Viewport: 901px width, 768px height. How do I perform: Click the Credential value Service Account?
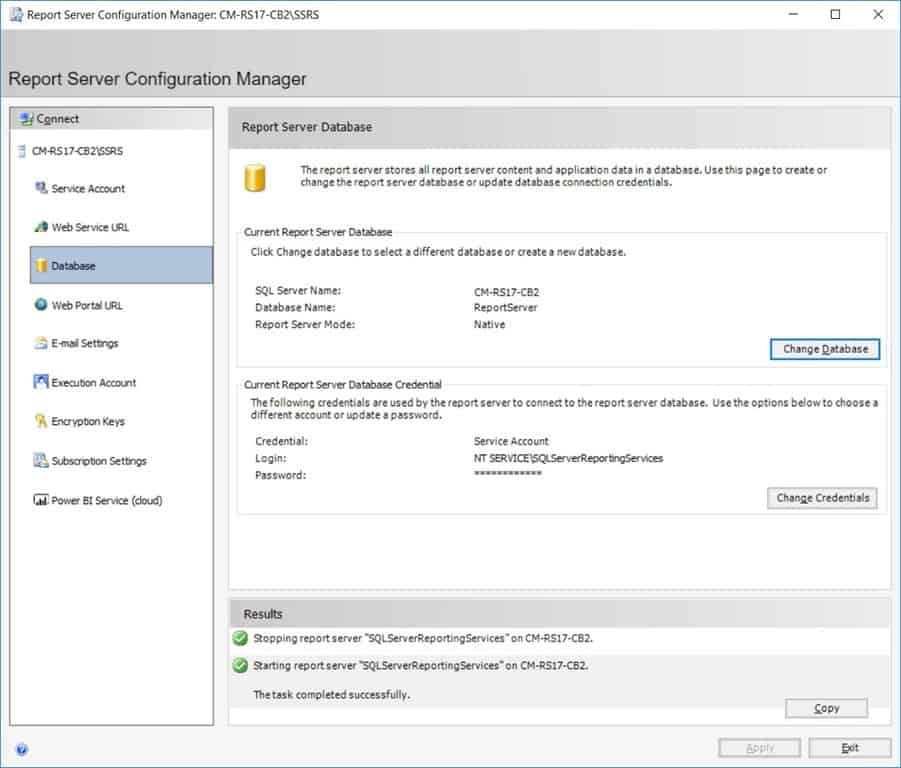pos(511,441)
